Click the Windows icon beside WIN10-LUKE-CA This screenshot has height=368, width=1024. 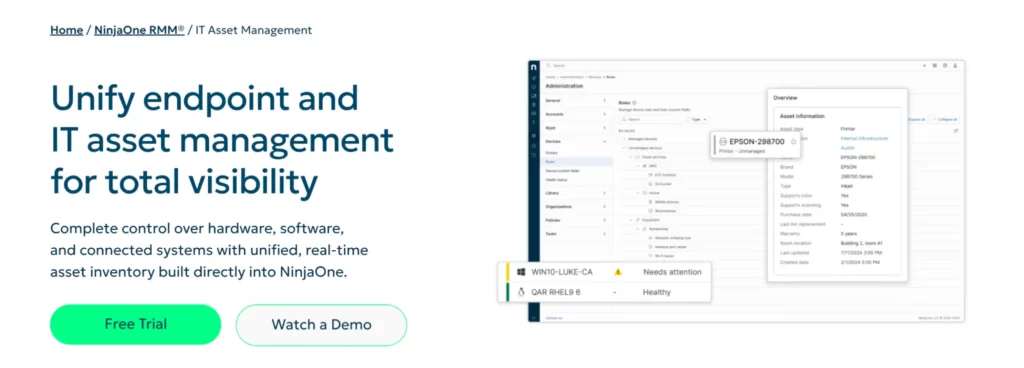click(x=521, y=272)
